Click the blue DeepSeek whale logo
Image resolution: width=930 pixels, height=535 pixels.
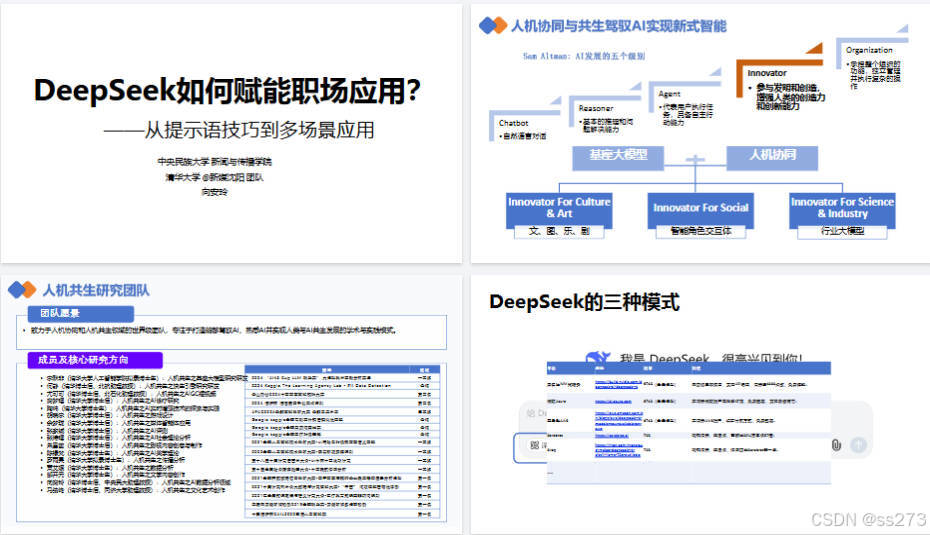pos(598,357)
